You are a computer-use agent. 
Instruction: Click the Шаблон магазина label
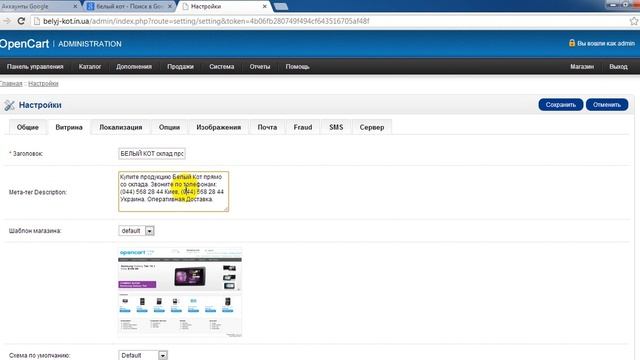(35, 231)
